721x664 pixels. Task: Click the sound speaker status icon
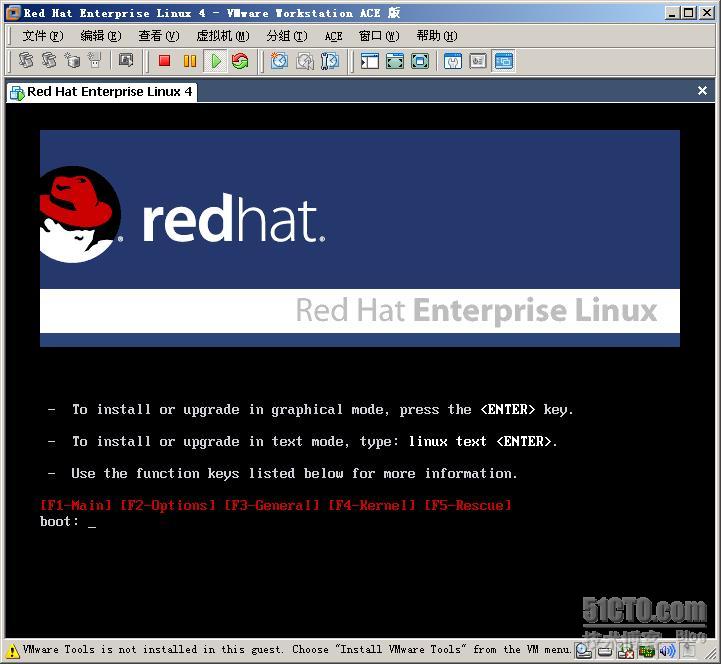coord(667,651)
